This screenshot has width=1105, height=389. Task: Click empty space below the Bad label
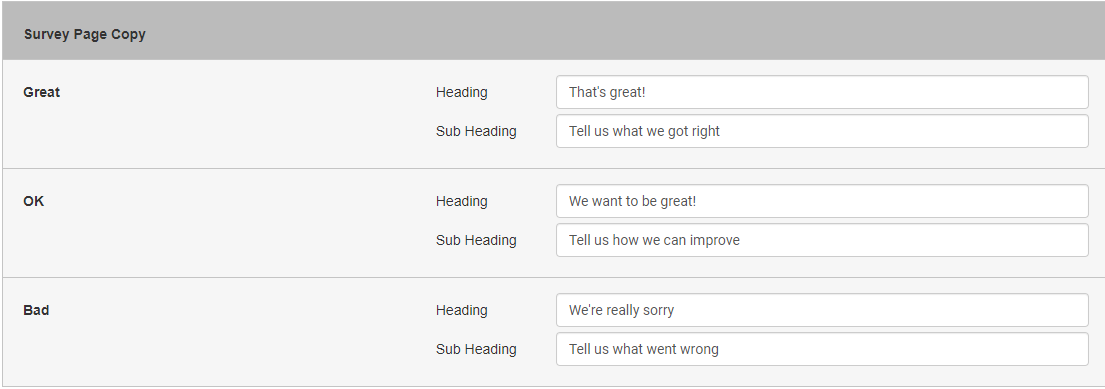(x=211, y=352)
